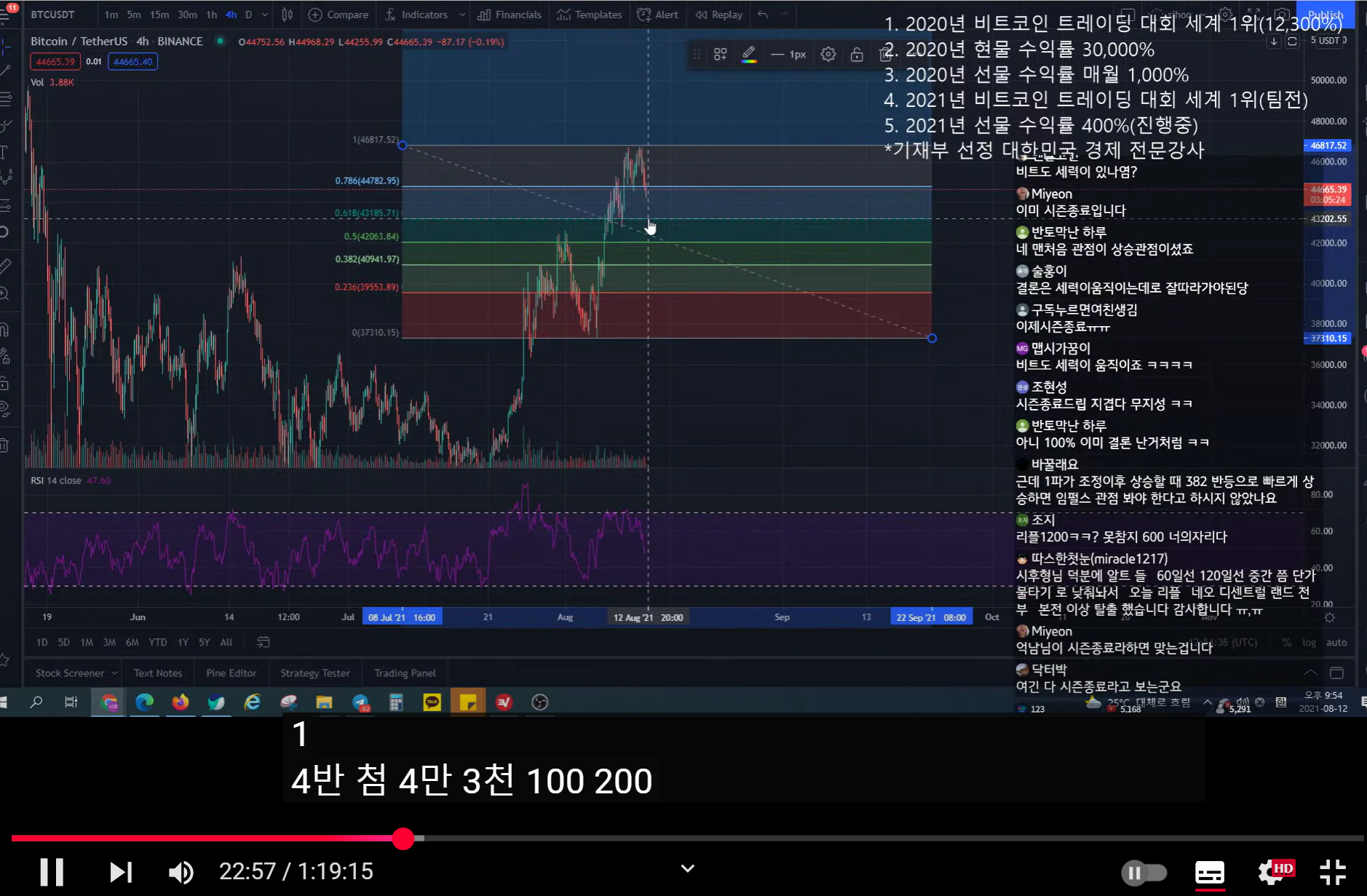This screenshot has height=896, width=1367.
Task: Select the Fibonacci lower anchor at 37310.15
Action: [932, 338]
